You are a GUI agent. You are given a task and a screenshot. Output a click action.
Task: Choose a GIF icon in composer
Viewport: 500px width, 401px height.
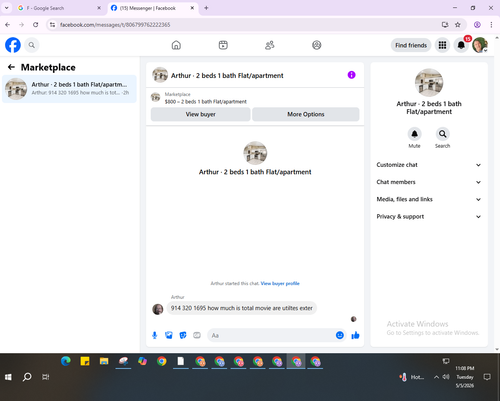[197, 335]
